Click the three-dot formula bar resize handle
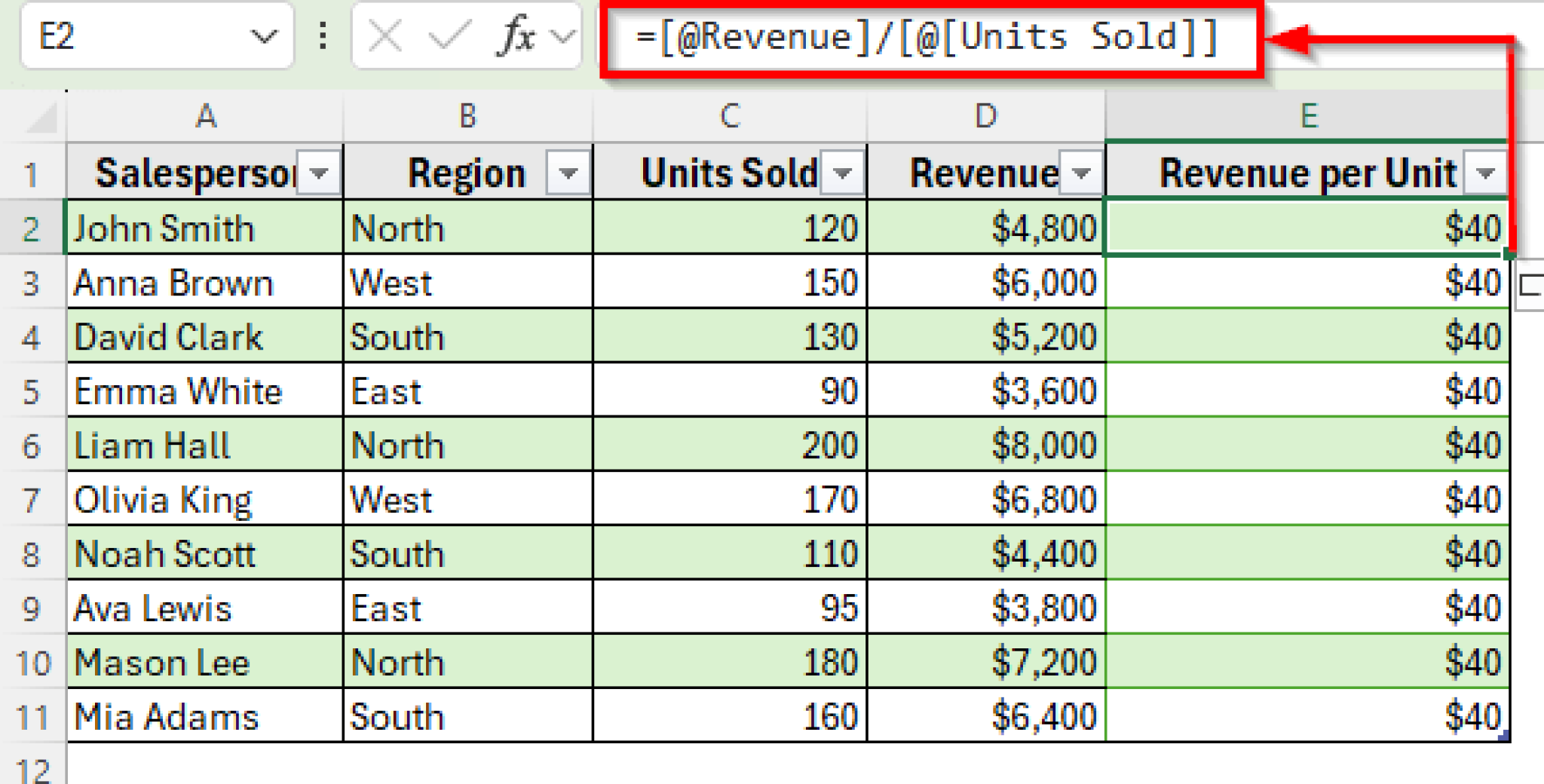Viewport: 1544px width, 784px height. pyautogui.click(x=323, y=36)
